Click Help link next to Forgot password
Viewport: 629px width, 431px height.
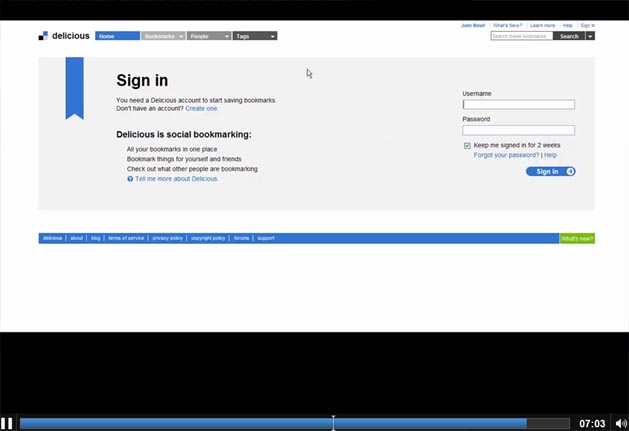coord(550,155)
